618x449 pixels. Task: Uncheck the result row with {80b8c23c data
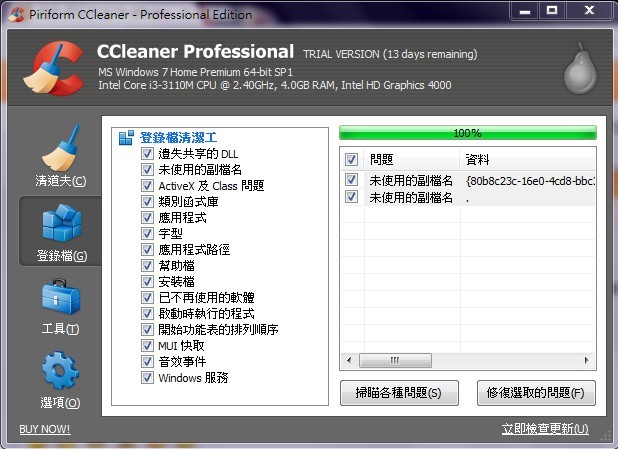coord(351,180)
